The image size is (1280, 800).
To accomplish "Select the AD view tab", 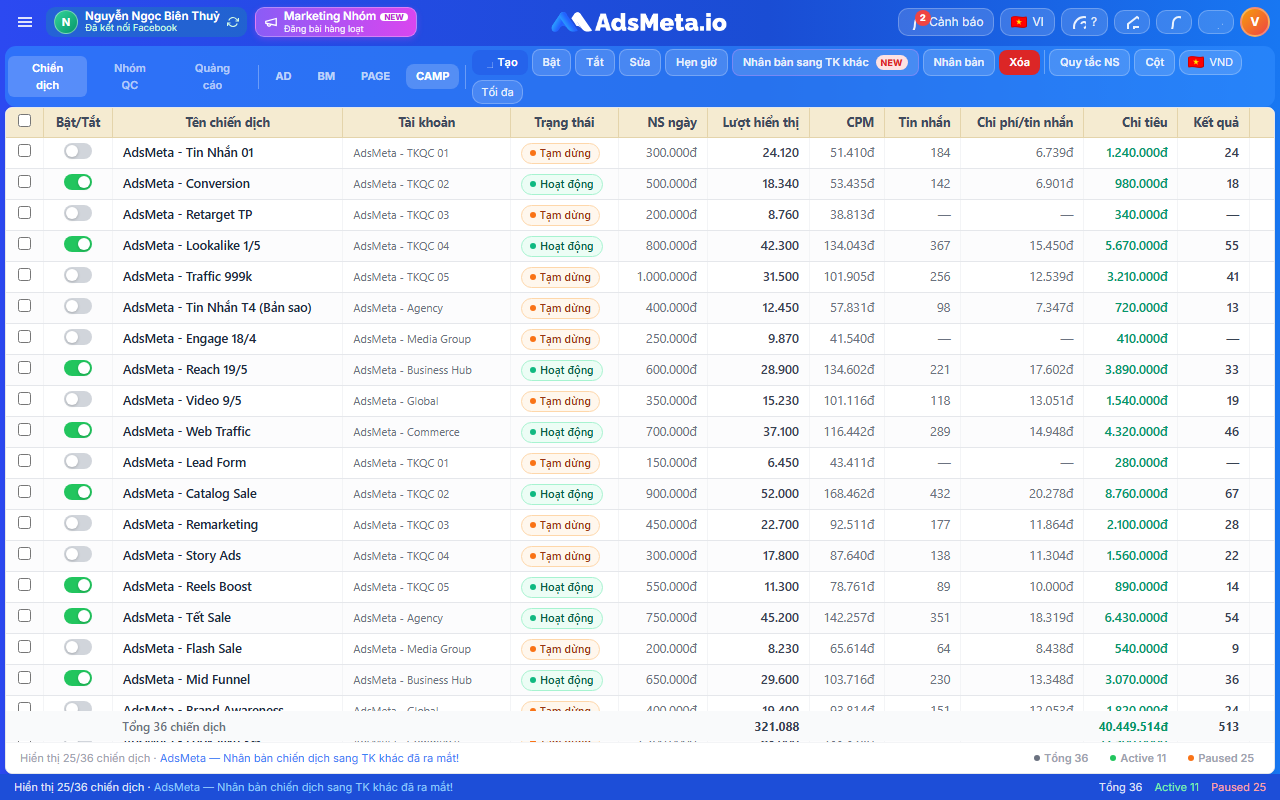I will [284, 76].
